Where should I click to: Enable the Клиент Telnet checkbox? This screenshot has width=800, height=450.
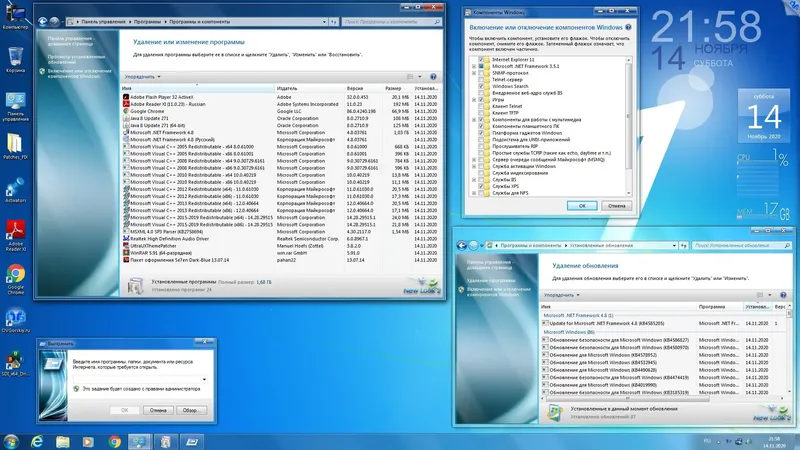(481, 106)
